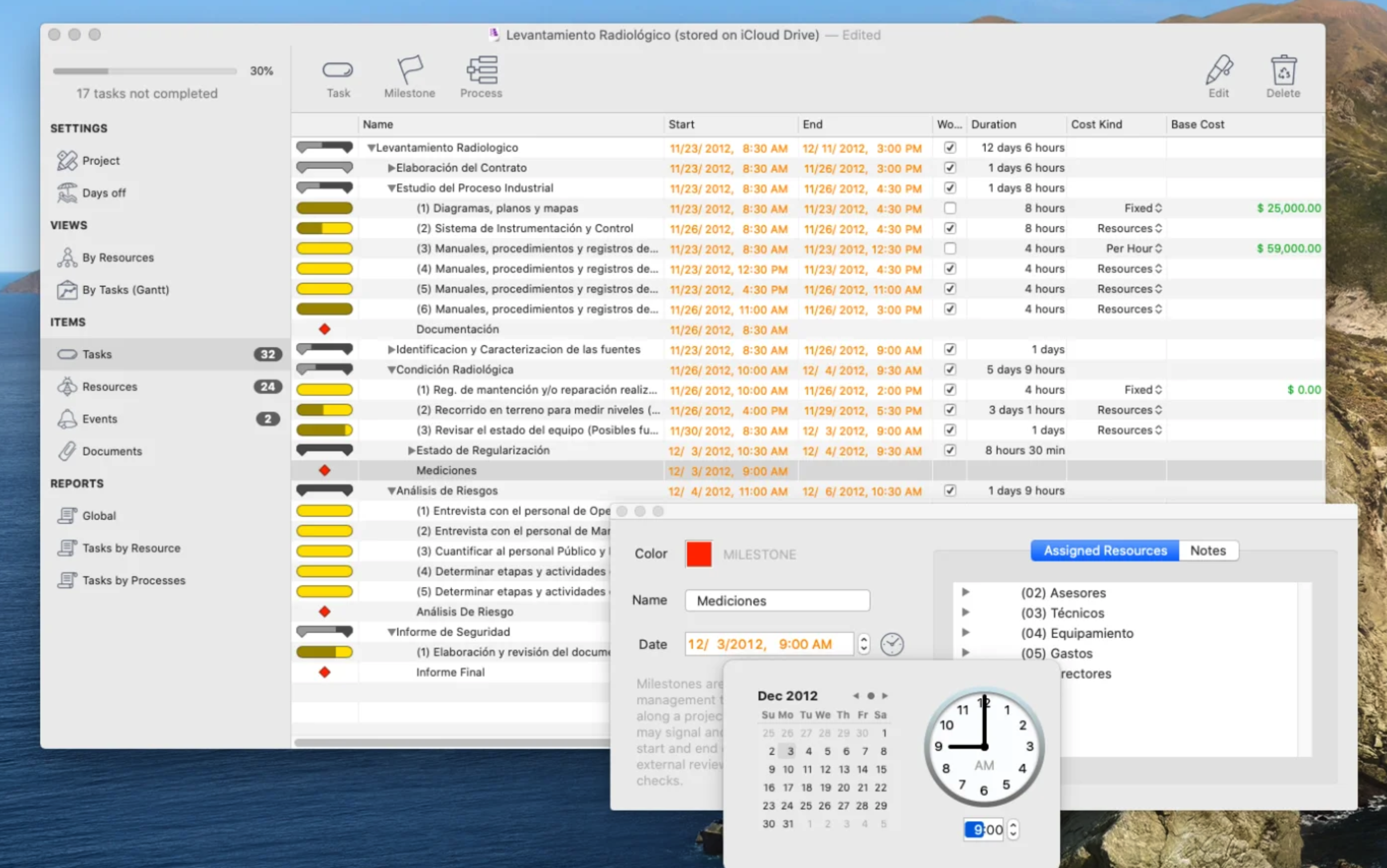Toggle work checkbox for Identificacion y Caracterizacion
The height and width of the screenshot is (868, 1387).
949,350
